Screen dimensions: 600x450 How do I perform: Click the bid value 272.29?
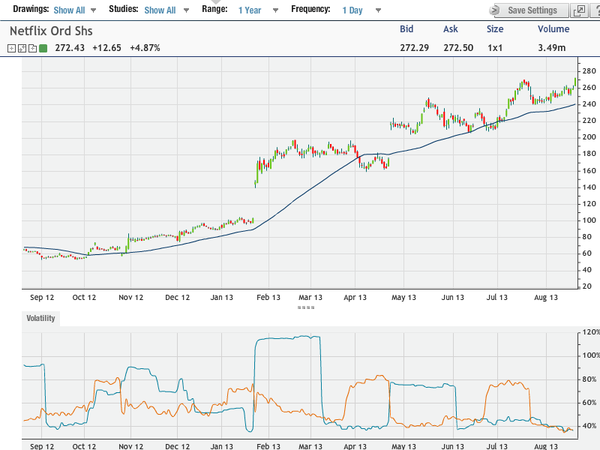coord(414,48)
